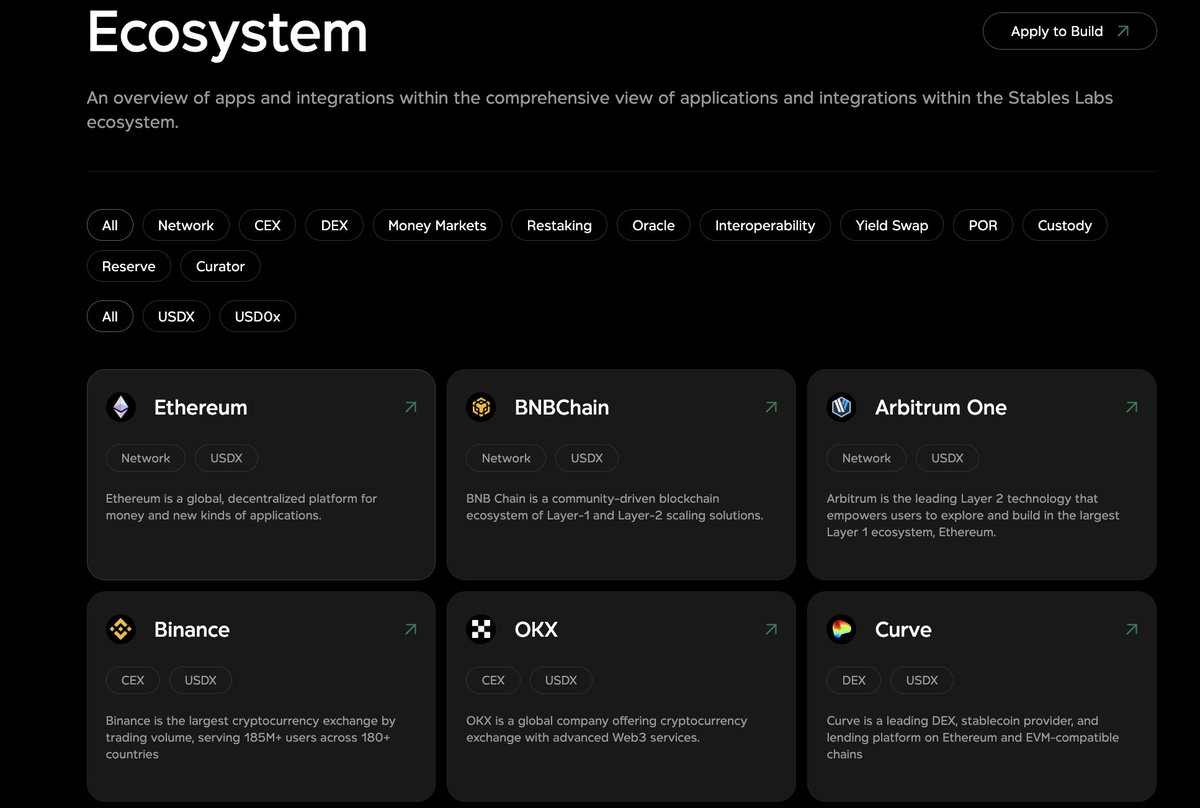Open Ethereum card's external arrow

(x=410, y=407)
